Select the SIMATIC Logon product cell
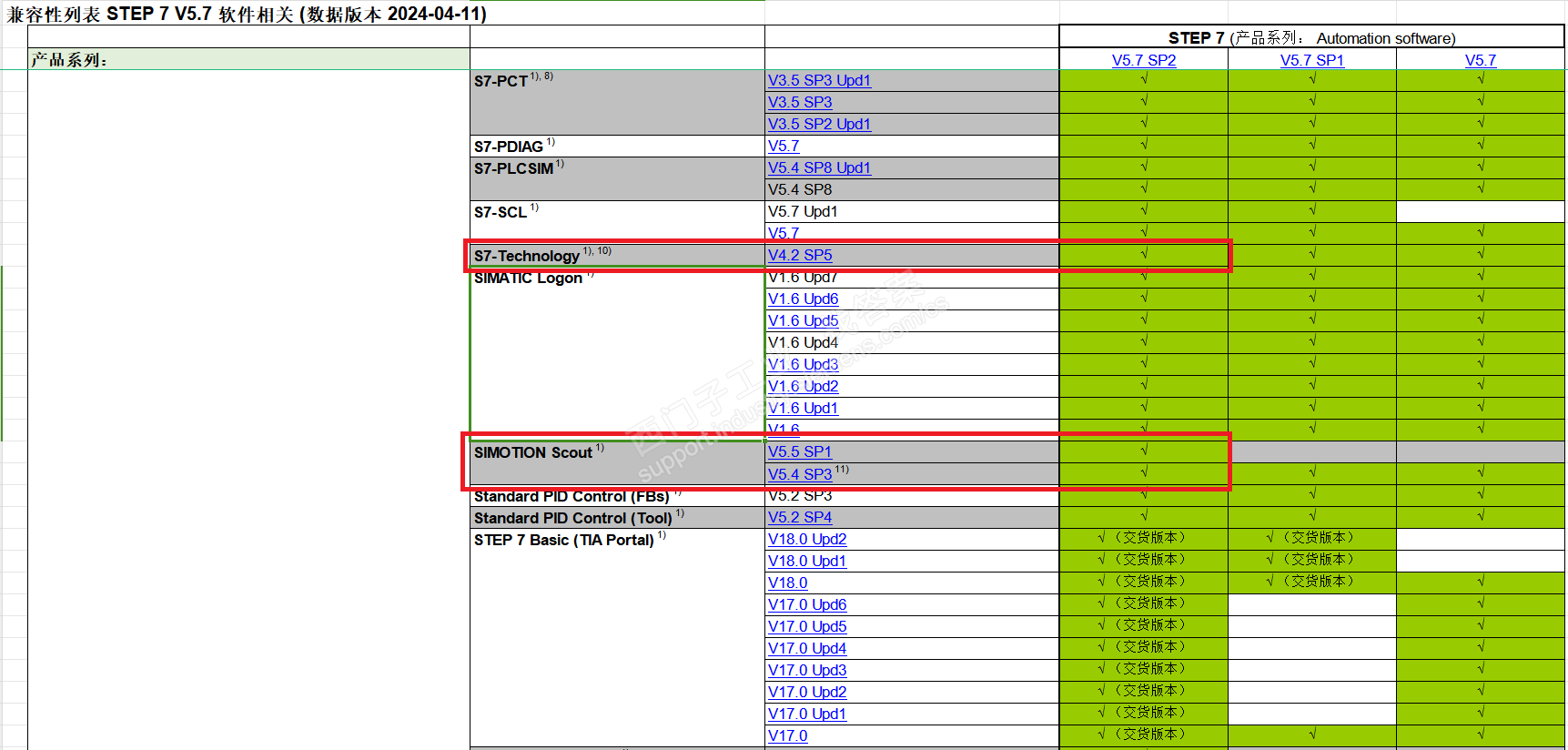This screenshot has height=750, width=1568. pyautogui.click(x=617, y=353)
